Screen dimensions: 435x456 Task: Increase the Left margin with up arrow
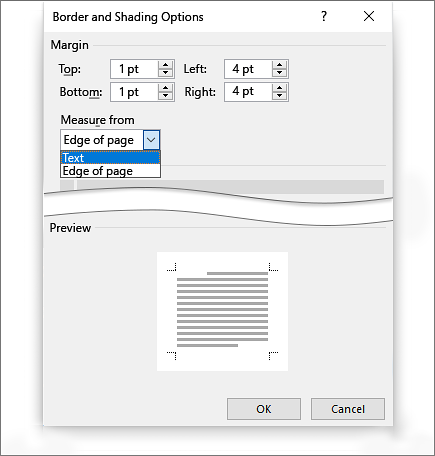point(279,65)
